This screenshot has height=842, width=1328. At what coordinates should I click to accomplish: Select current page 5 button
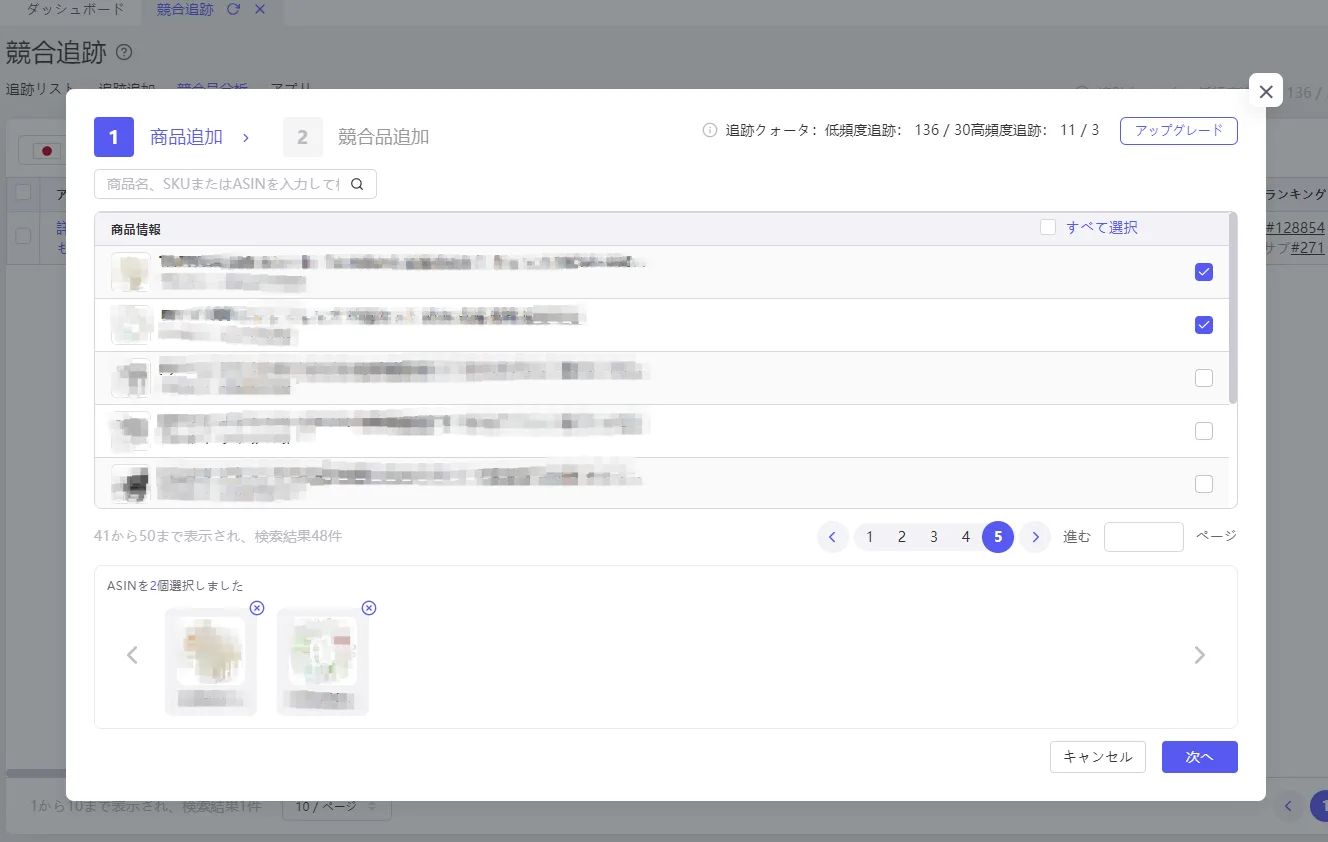tap(998, 537)
